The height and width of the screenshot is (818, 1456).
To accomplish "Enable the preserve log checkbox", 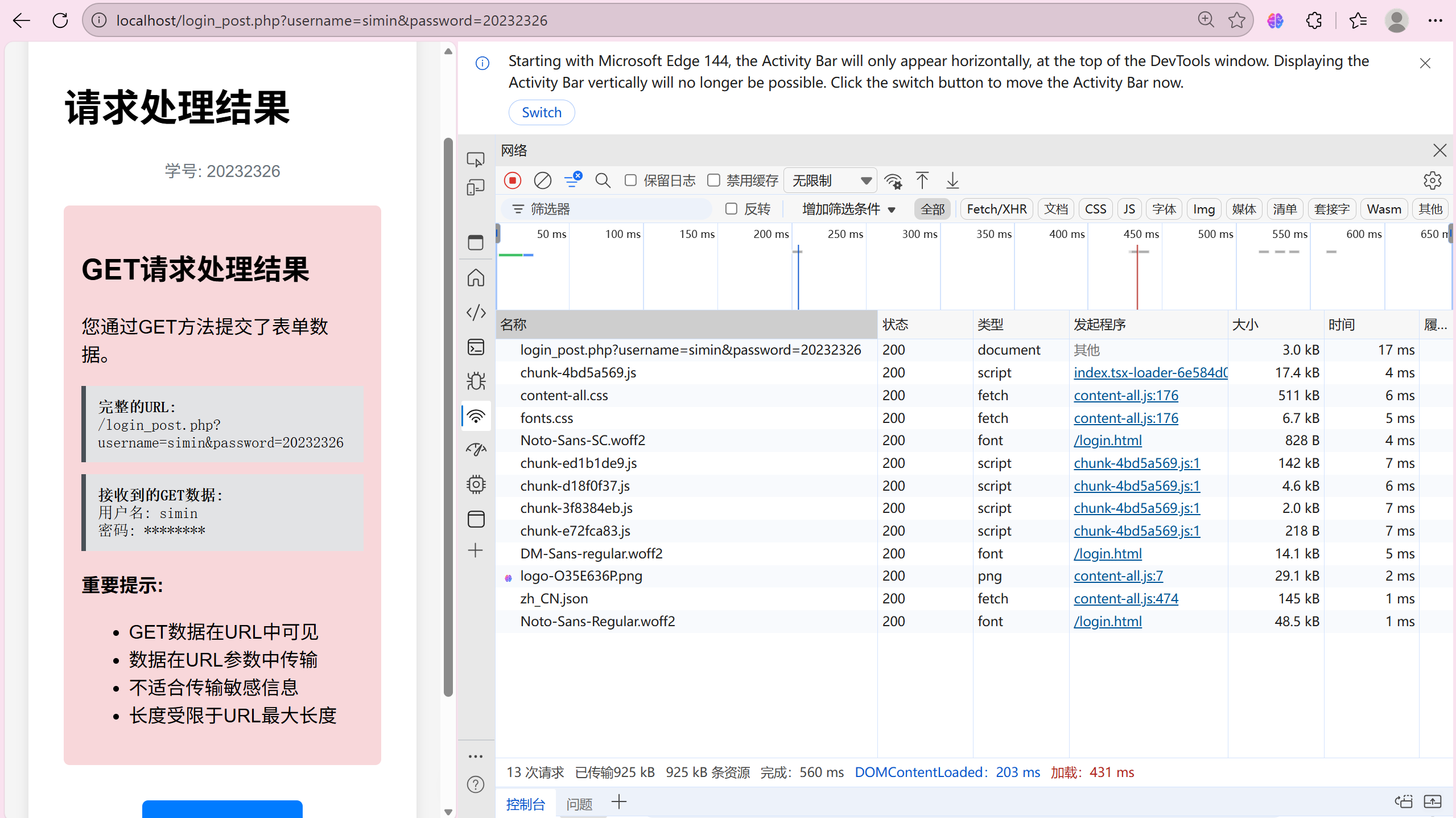I will point(630,180).
